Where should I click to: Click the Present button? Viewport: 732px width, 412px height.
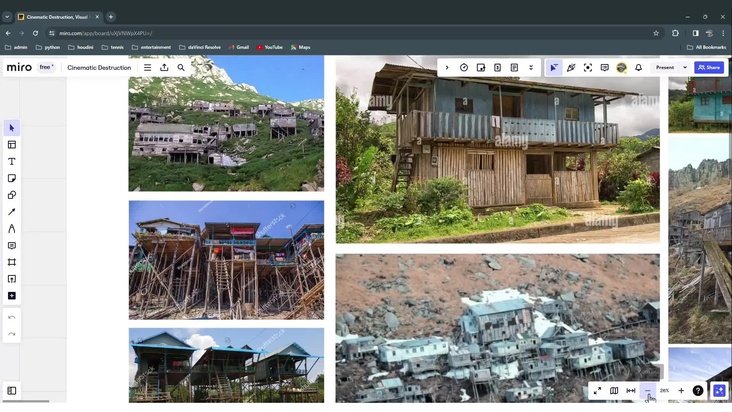665,68
